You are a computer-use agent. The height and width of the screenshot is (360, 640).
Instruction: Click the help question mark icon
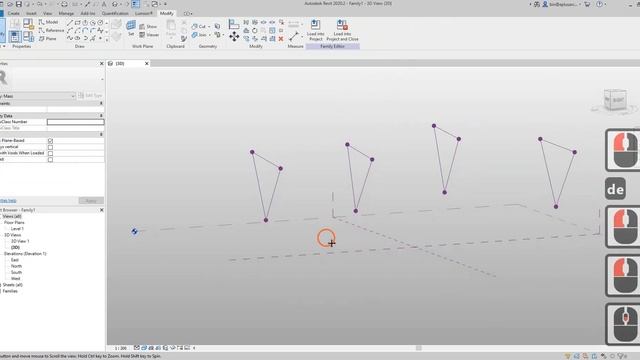pos(599,4)
